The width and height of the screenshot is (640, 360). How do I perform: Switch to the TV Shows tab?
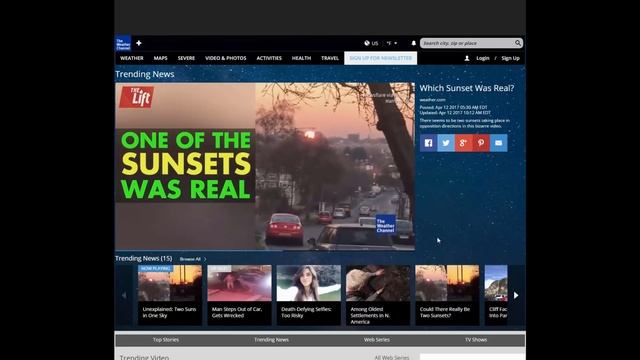click(x=476, y=340)
